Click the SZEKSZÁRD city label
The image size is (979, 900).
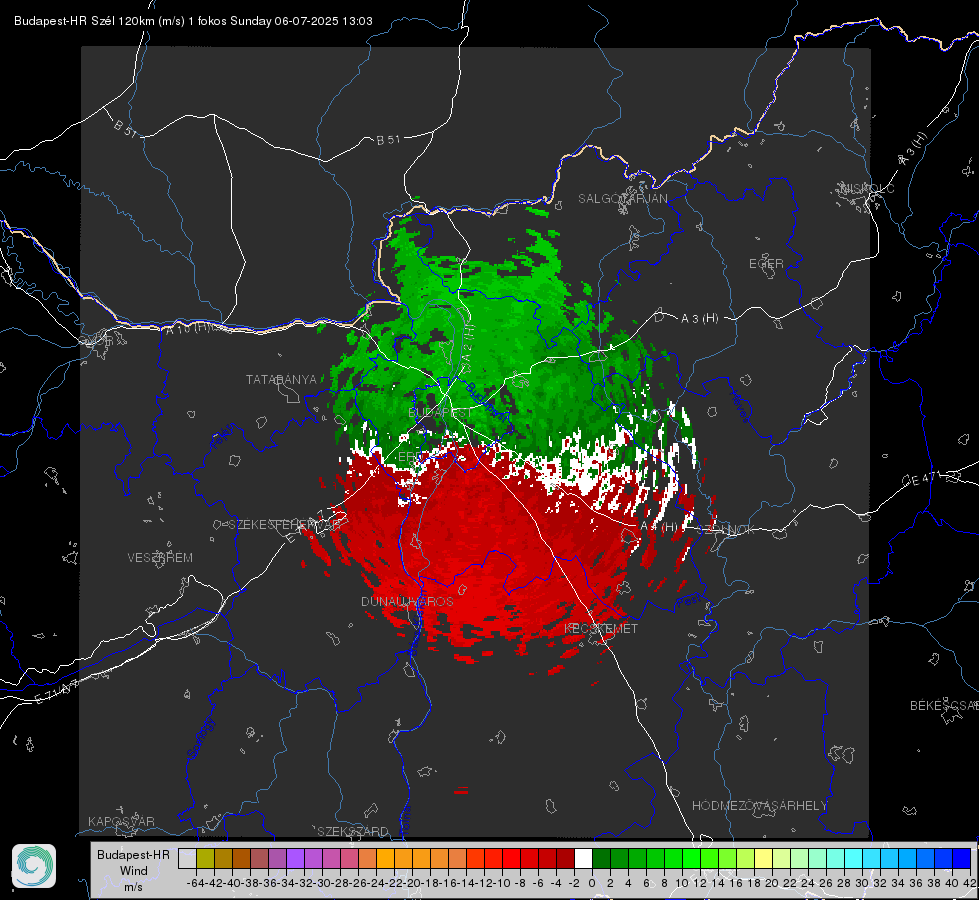tap(353, 831)
